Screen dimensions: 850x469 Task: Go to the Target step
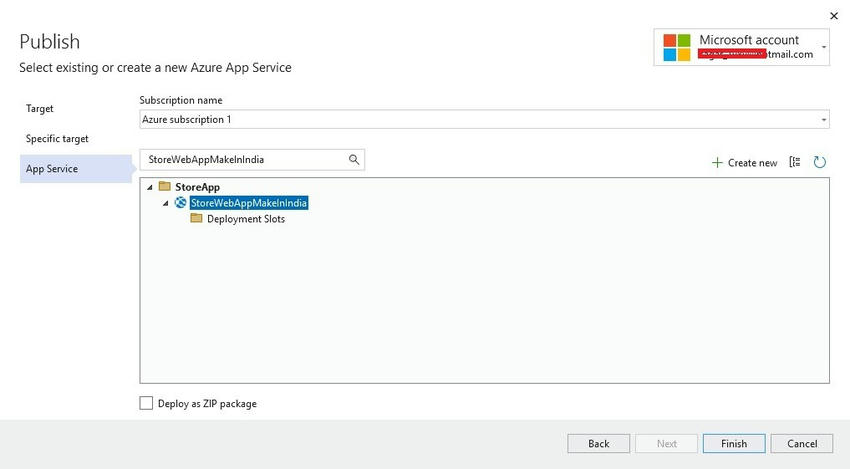[40, 108]
